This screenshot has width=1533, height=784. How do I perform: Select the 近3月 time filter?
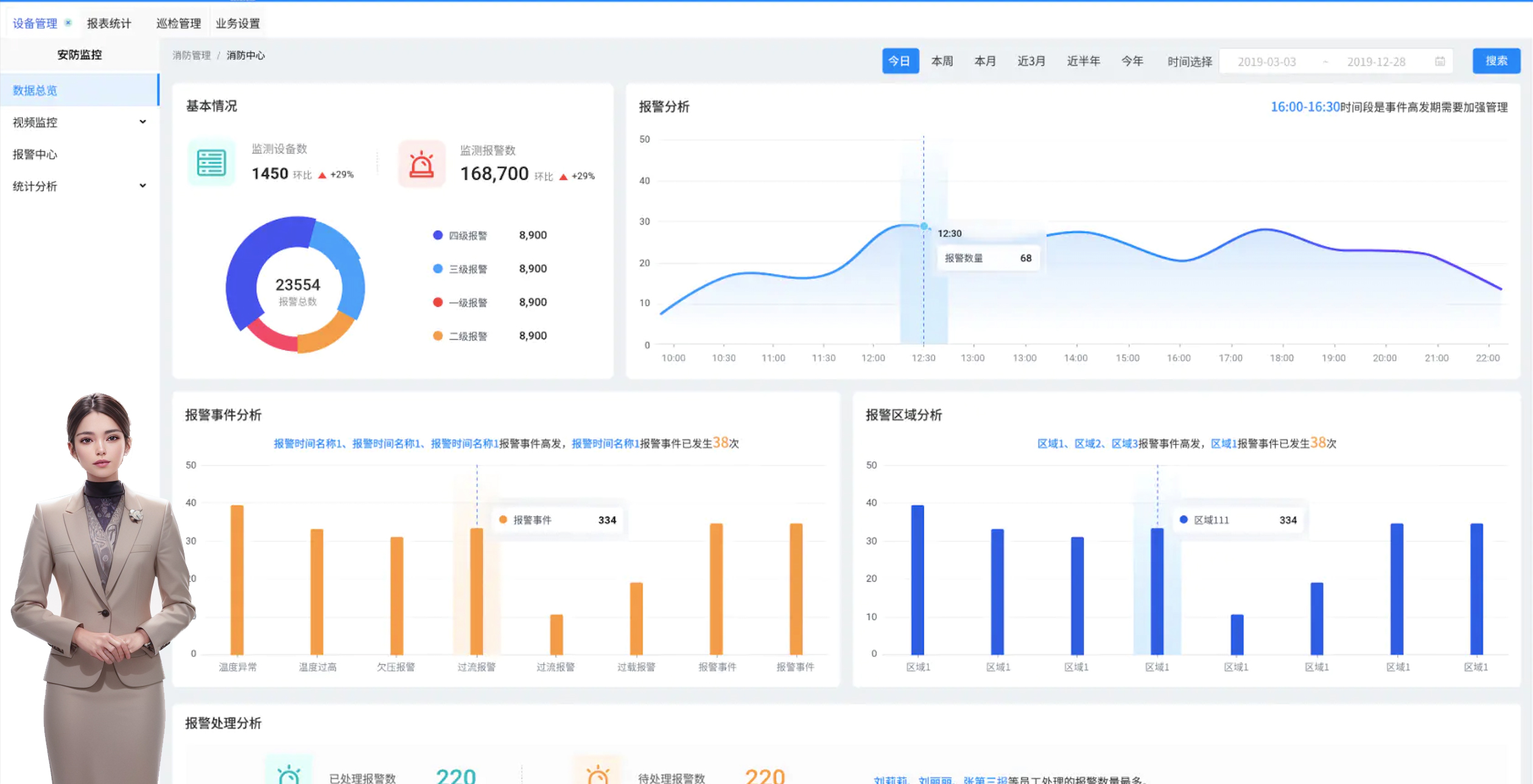[1031, 61]
